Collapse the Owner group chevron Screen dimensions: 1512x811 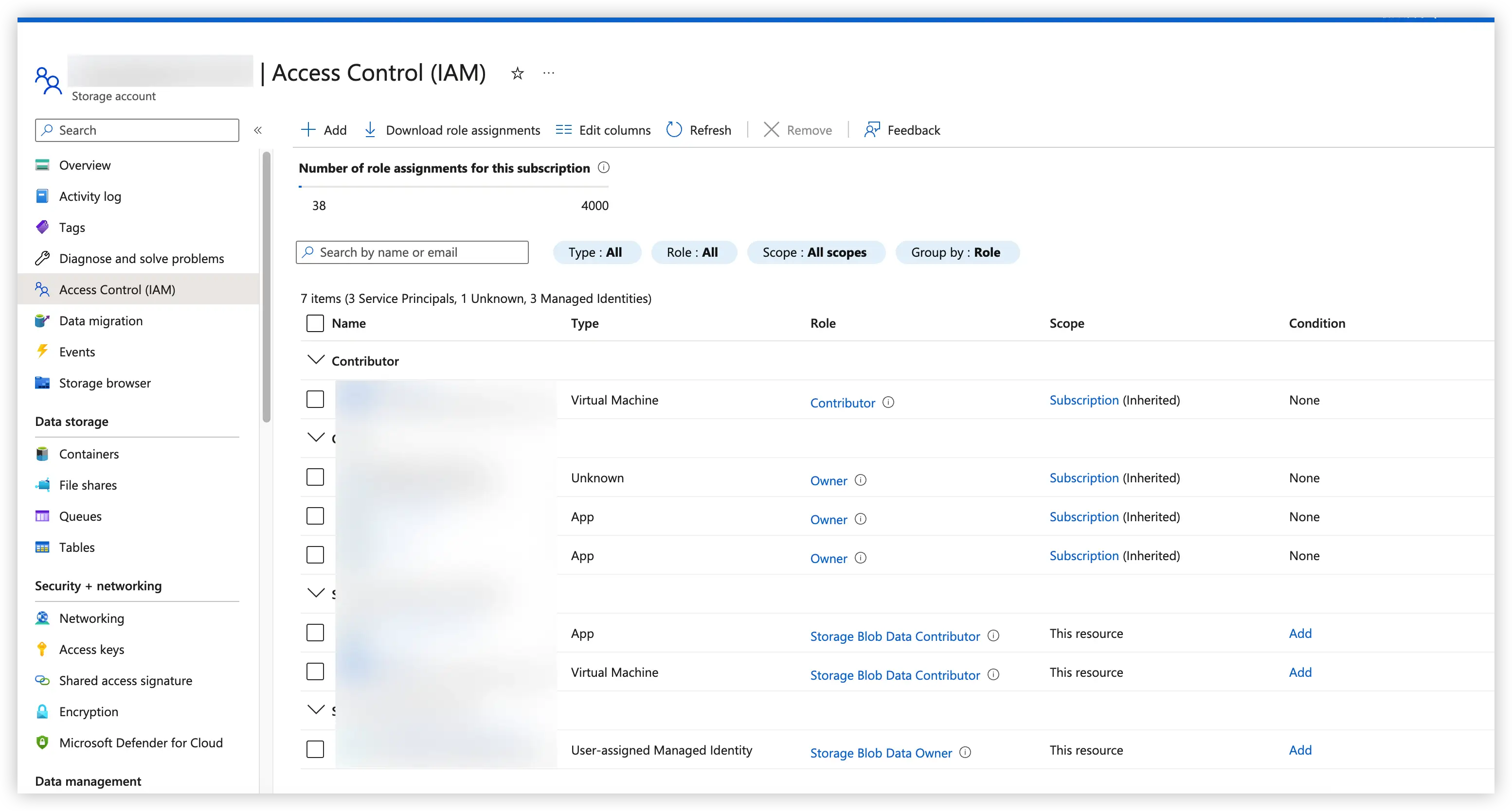pyautogui.click(x=316, y=437)
